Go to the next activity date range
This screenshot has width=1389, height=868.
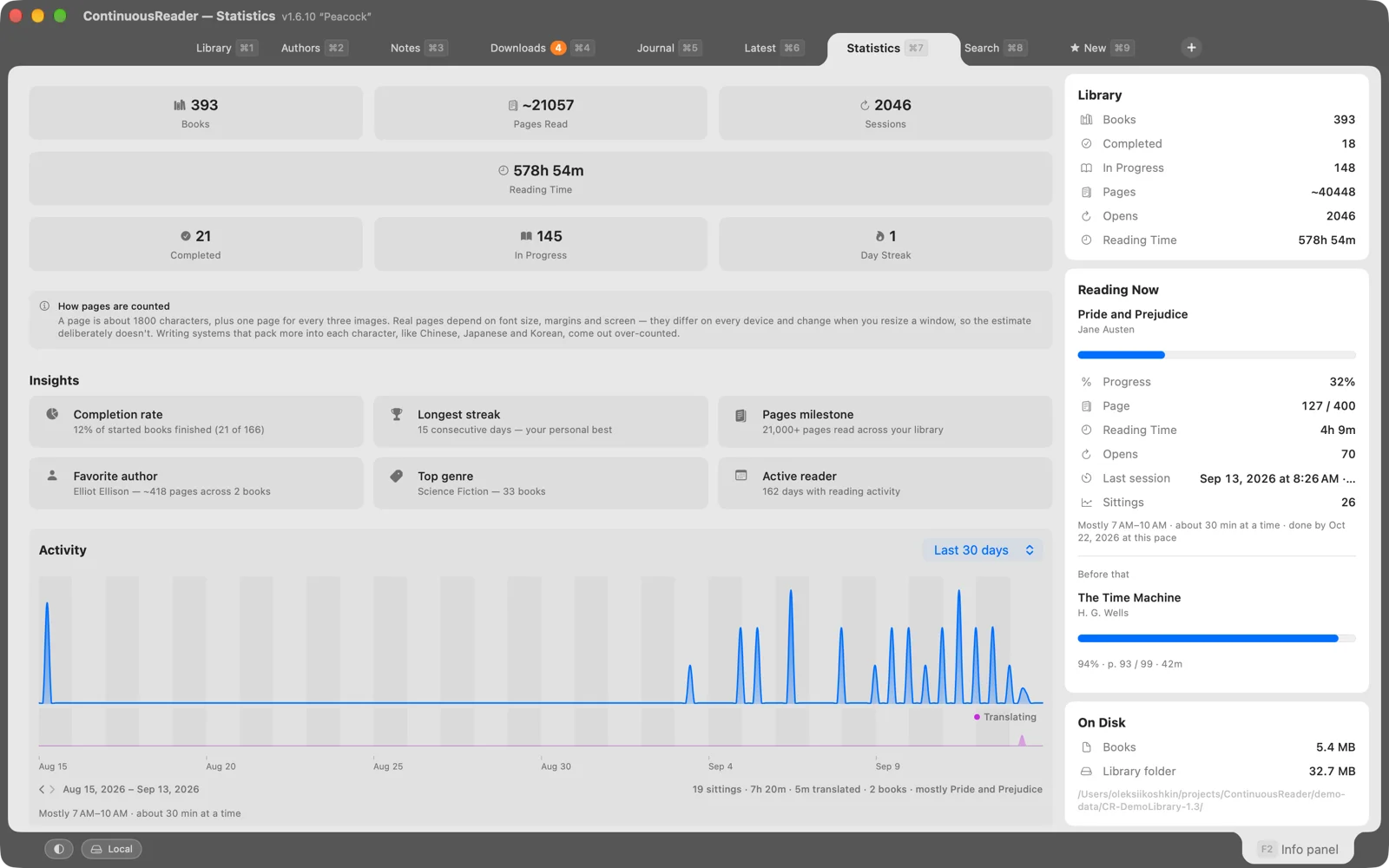tap(52, 790)
